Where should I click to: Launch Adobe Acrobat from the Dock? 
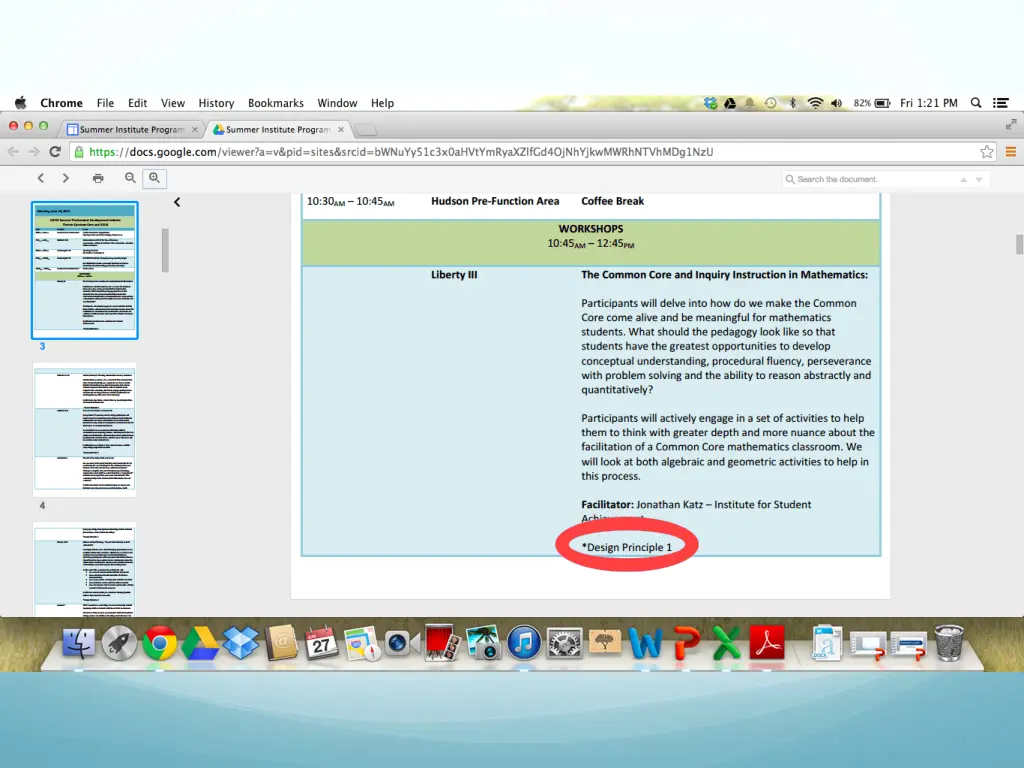pos(767,643)
